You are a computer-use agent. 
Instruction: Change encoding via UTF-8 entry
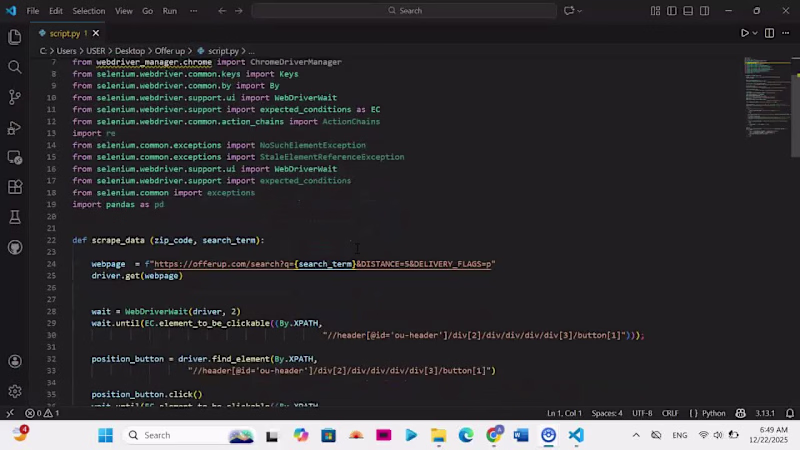point(642,413)
